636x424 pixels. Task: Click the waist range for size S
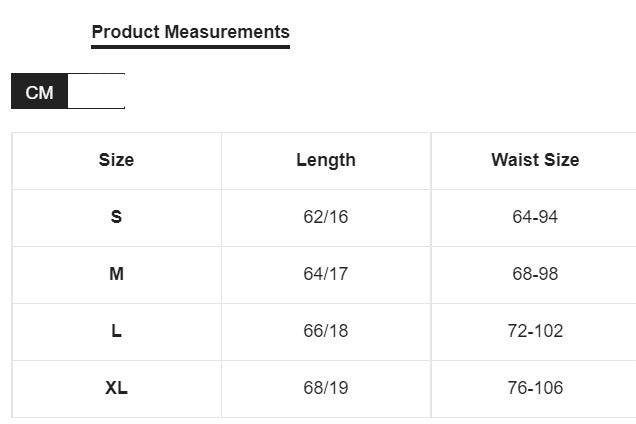534,217
